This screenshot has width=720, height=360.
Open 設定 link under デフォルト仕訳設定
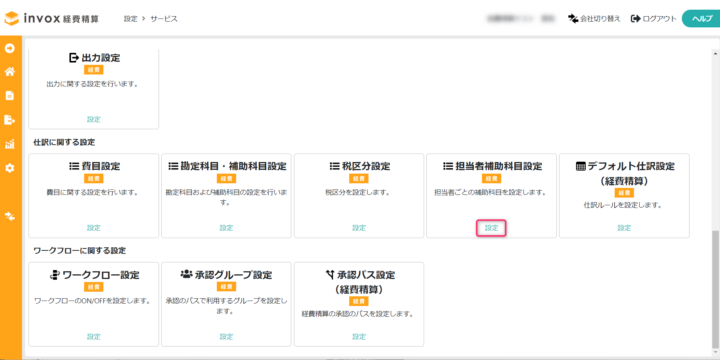pyautogui.click(x=624, y=228)
